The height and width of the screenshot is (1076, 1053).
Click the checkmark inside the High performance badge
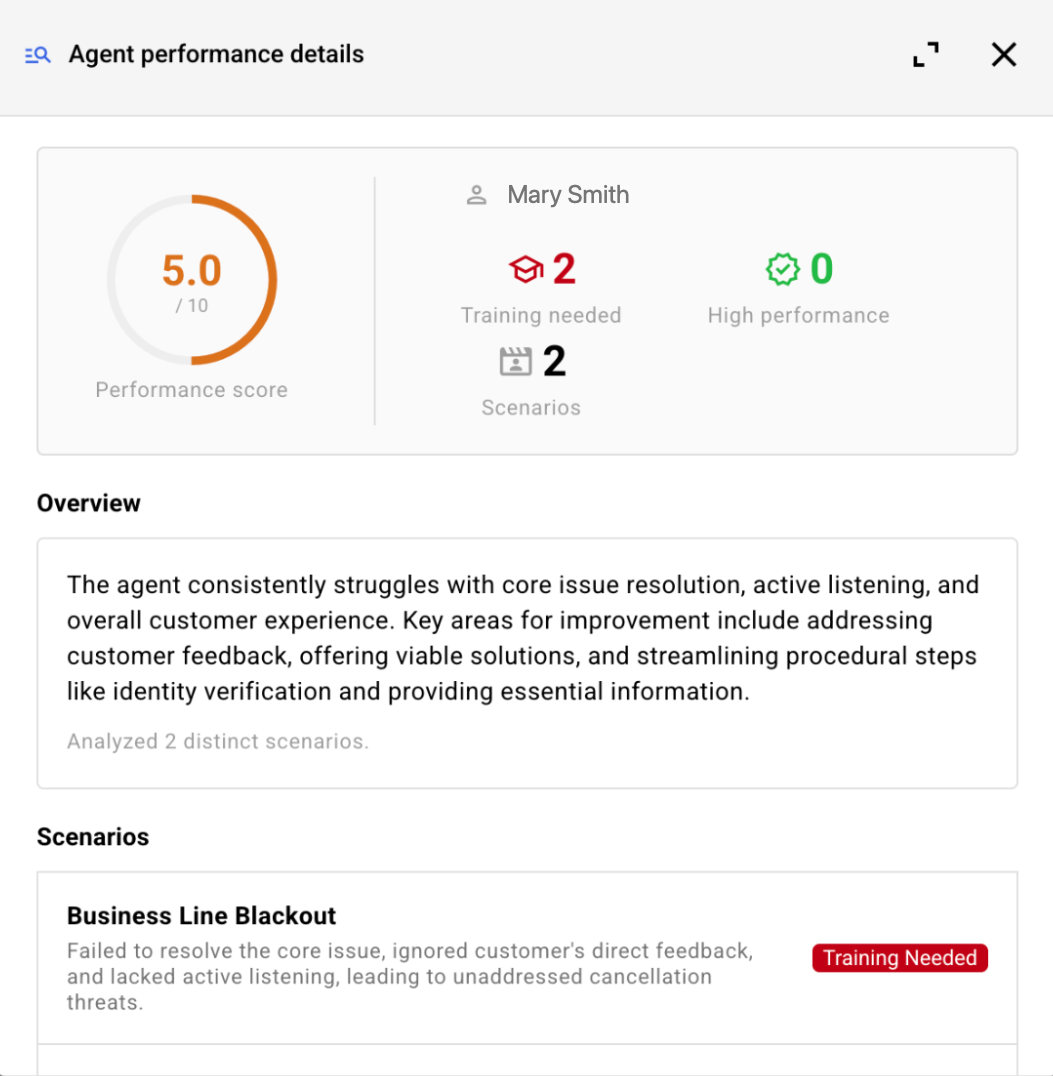pyautogui.click(x=784, y=268)
